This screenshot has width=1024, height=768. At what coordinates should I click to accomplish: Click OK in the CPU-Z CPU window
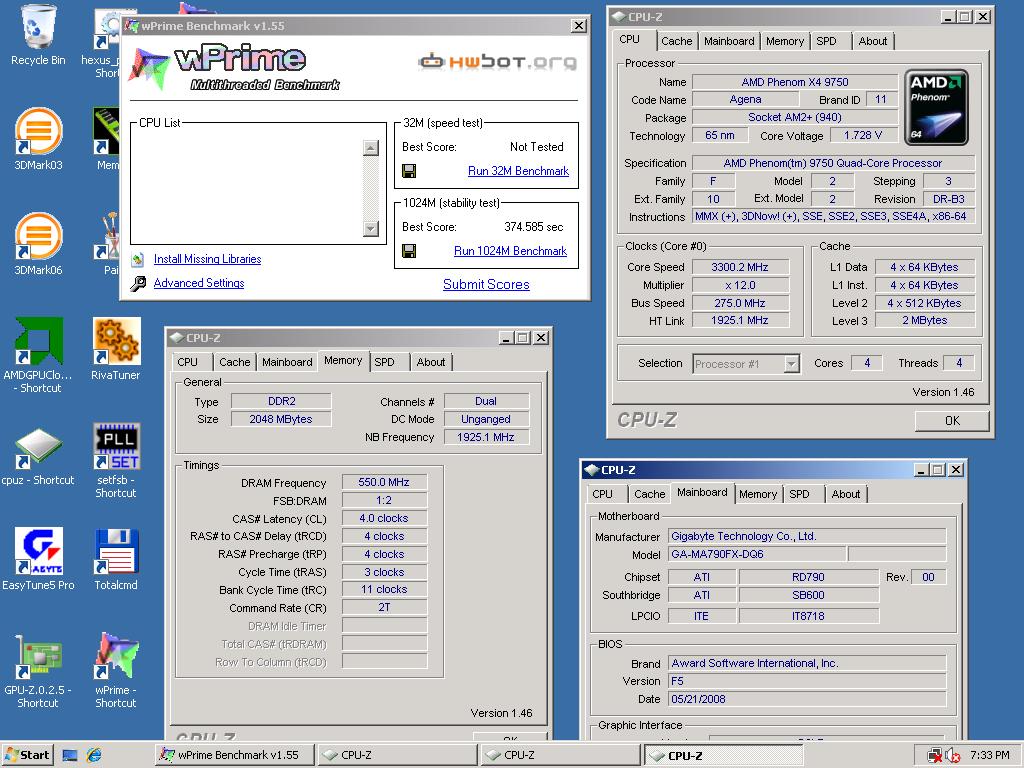click(x=952, y=421)
